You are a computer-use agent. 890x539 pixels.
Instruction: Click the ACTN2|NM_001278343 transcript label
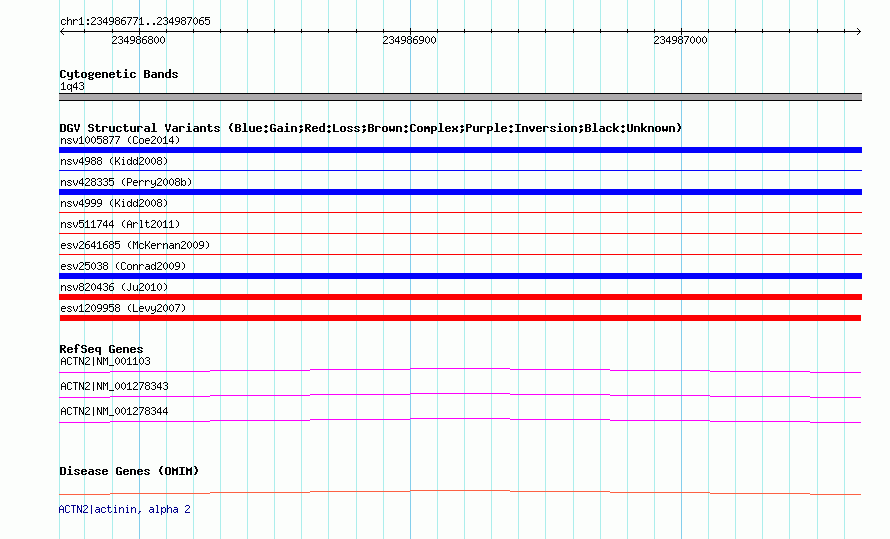click(114, 386)
